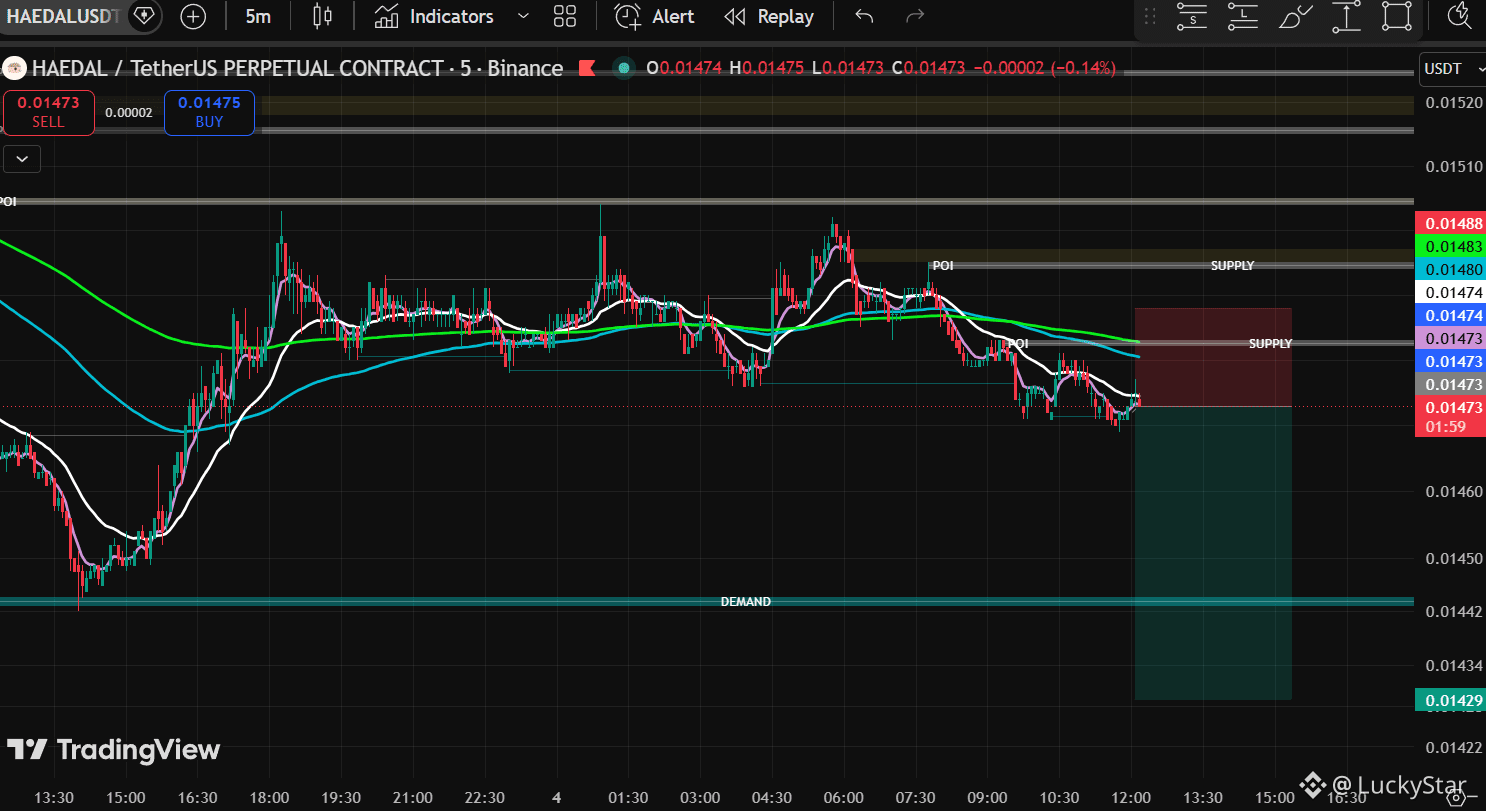1486x811 pixels.
Task: Select the brush drawing tool
Action: pyautogui.click(x=1295, y=16)
